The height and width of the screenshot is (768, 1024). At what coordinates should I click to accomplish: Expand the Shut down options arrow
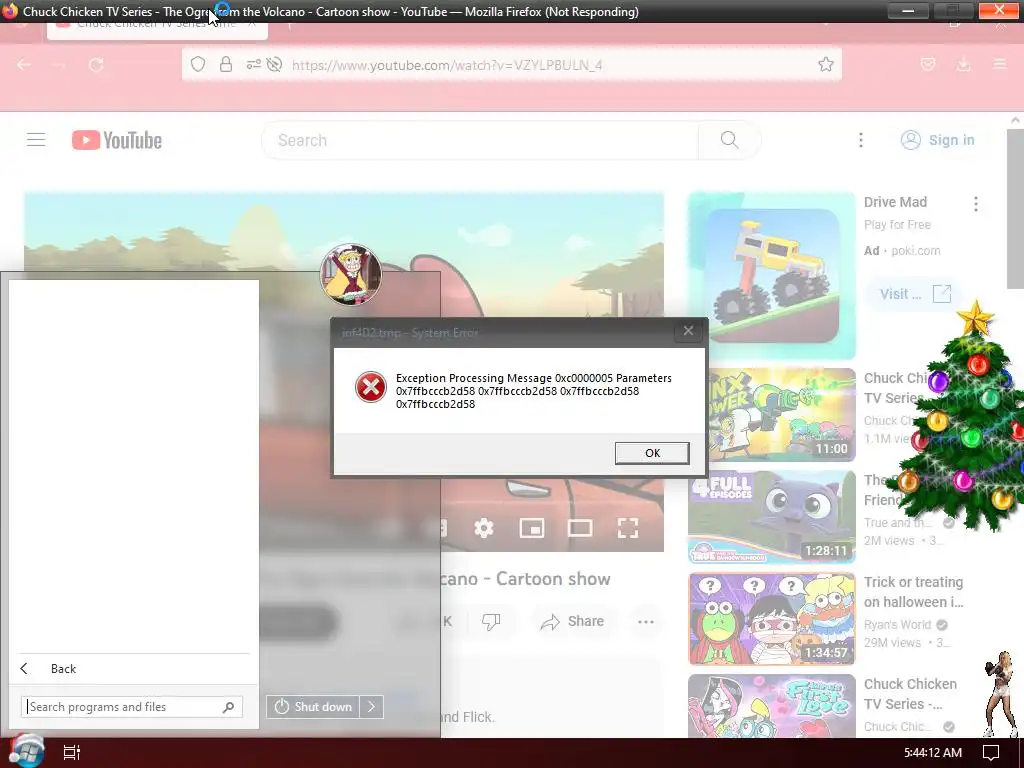(x=371, y=707)
